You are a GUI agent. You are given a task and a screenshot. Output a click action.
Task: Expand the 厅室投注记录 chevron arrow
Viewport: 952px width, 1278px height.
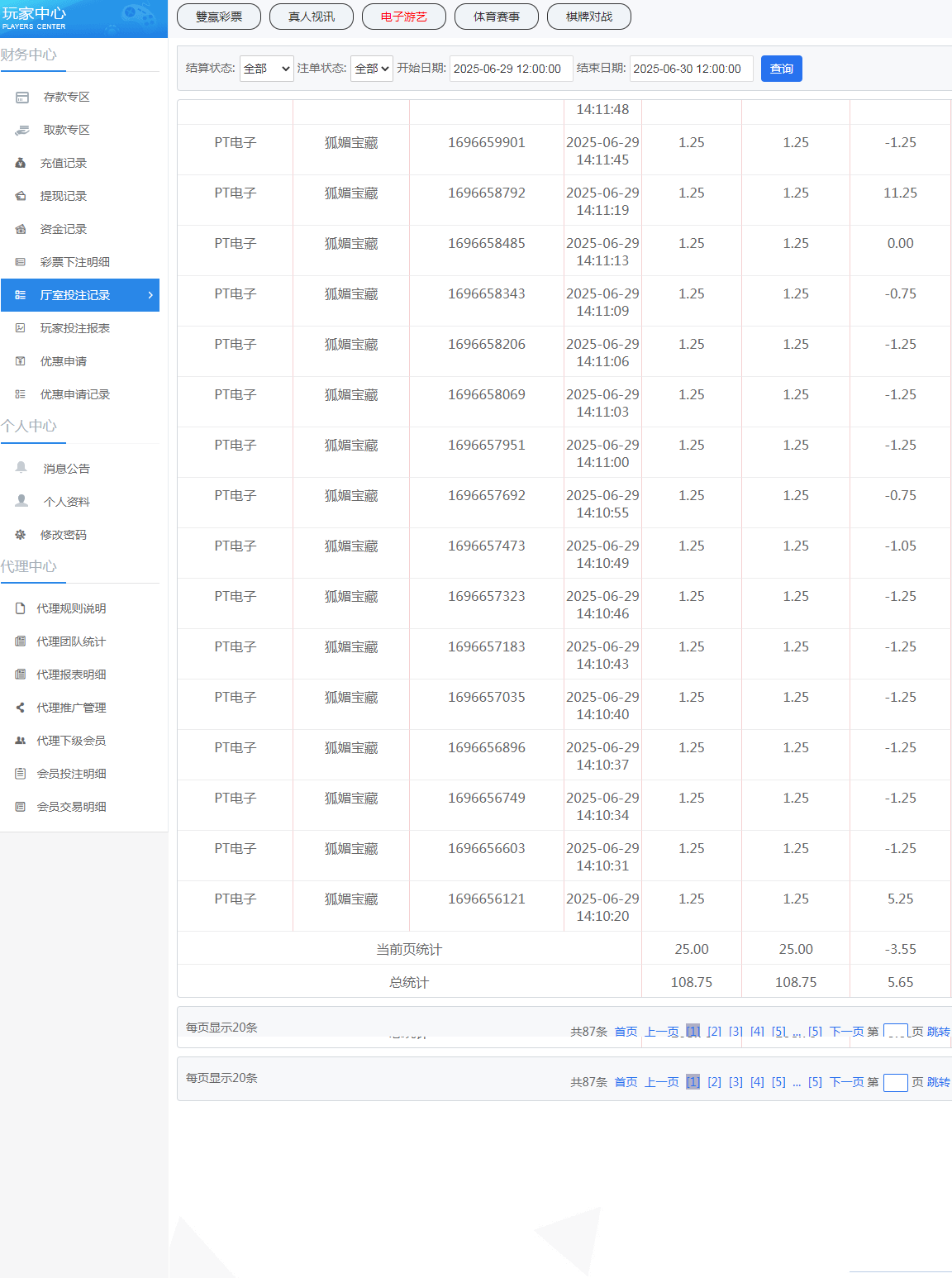click(150, 295)
